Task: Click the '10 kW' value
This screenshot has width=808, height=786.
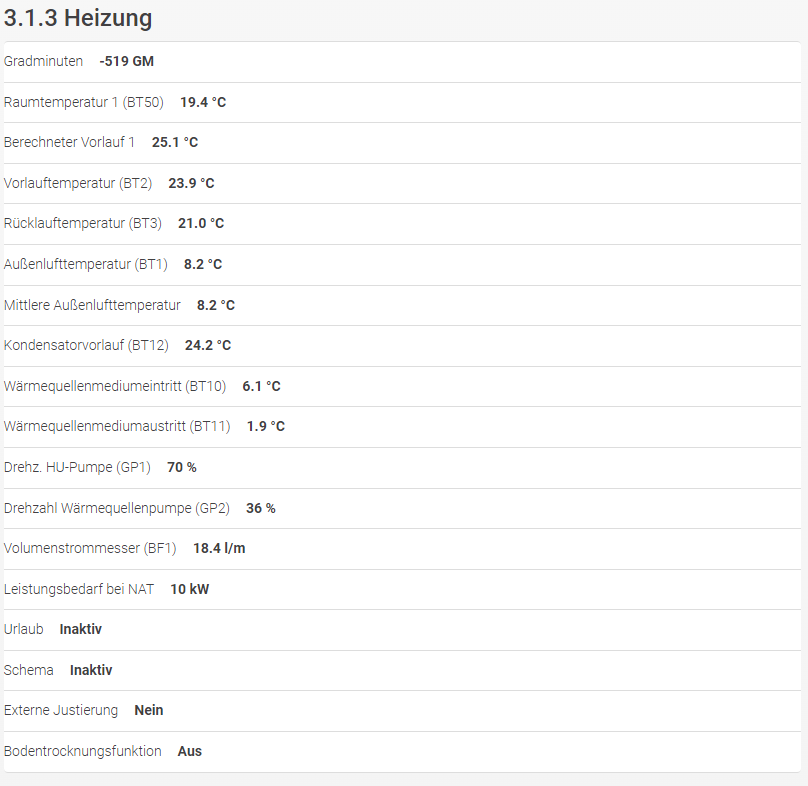Action: click(x=190, y=589)
